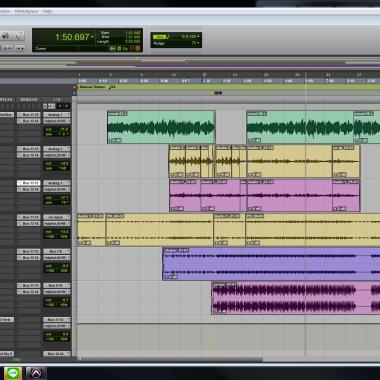
Task: Open the 'no input' selector on the yellow stereo track
Action: (57, 217)
